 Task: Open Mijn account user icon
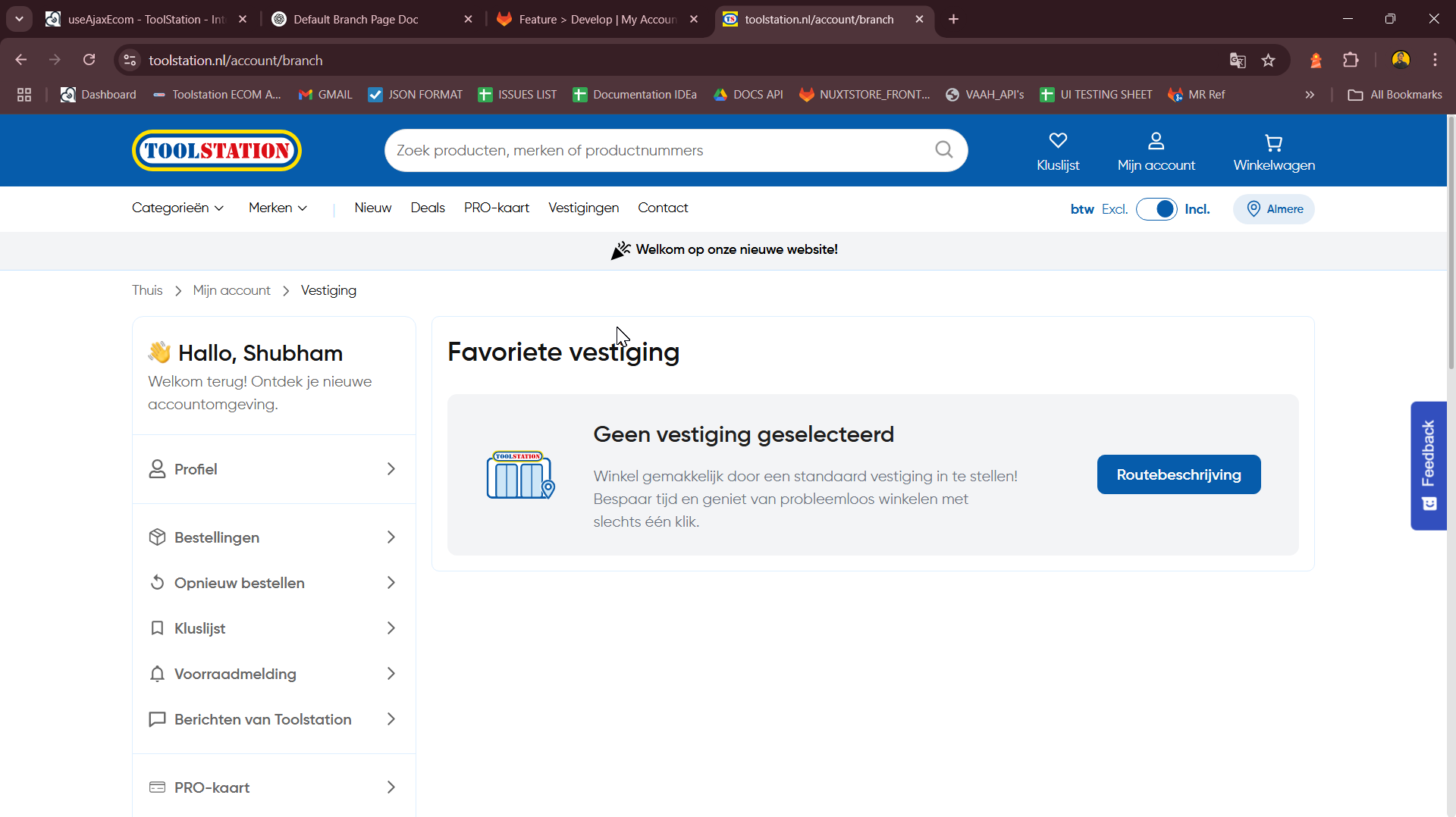(1156, 141)
